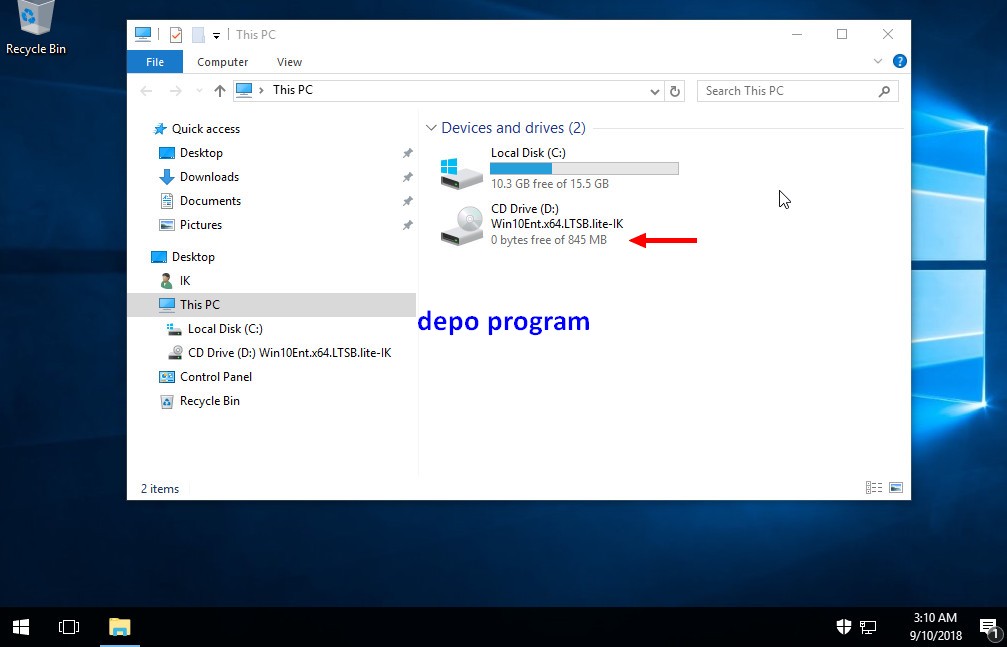The height and width of the screenshot is (647, 1007).
Task: Click the Search This PC box
Action: click(x=798, y=91)
